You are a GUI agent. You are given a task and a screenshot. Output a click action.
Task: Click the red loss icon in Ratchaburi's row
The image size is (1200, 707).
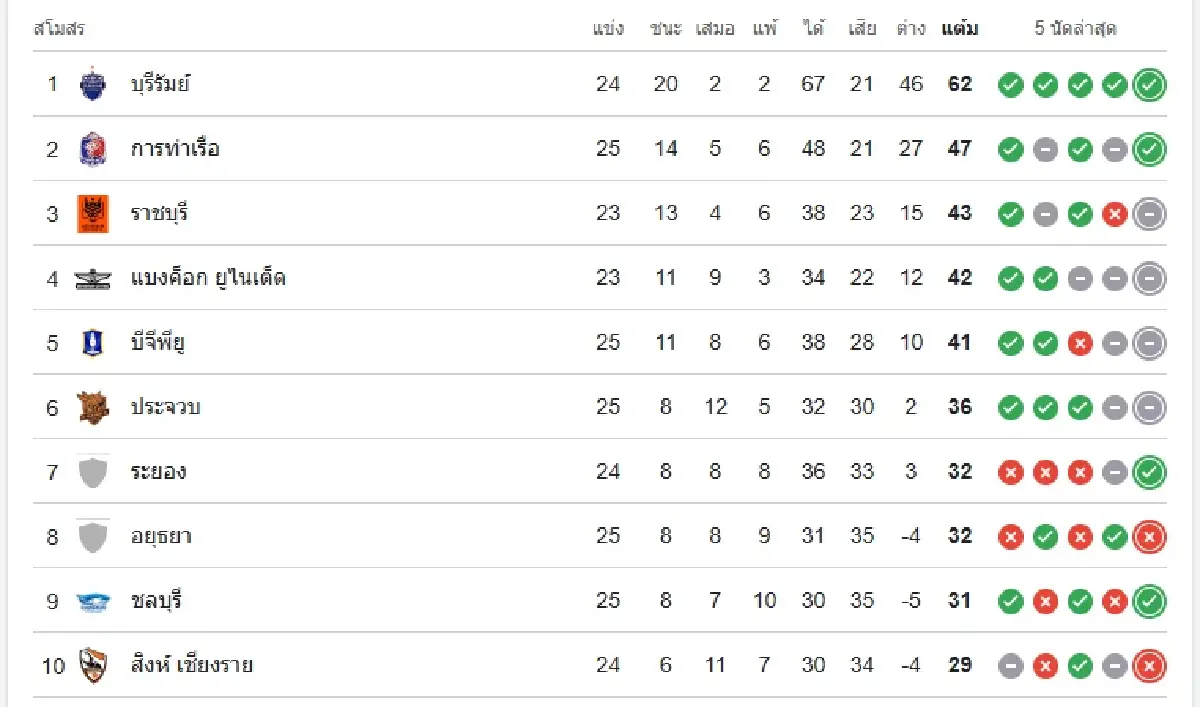coord(1114,214)
